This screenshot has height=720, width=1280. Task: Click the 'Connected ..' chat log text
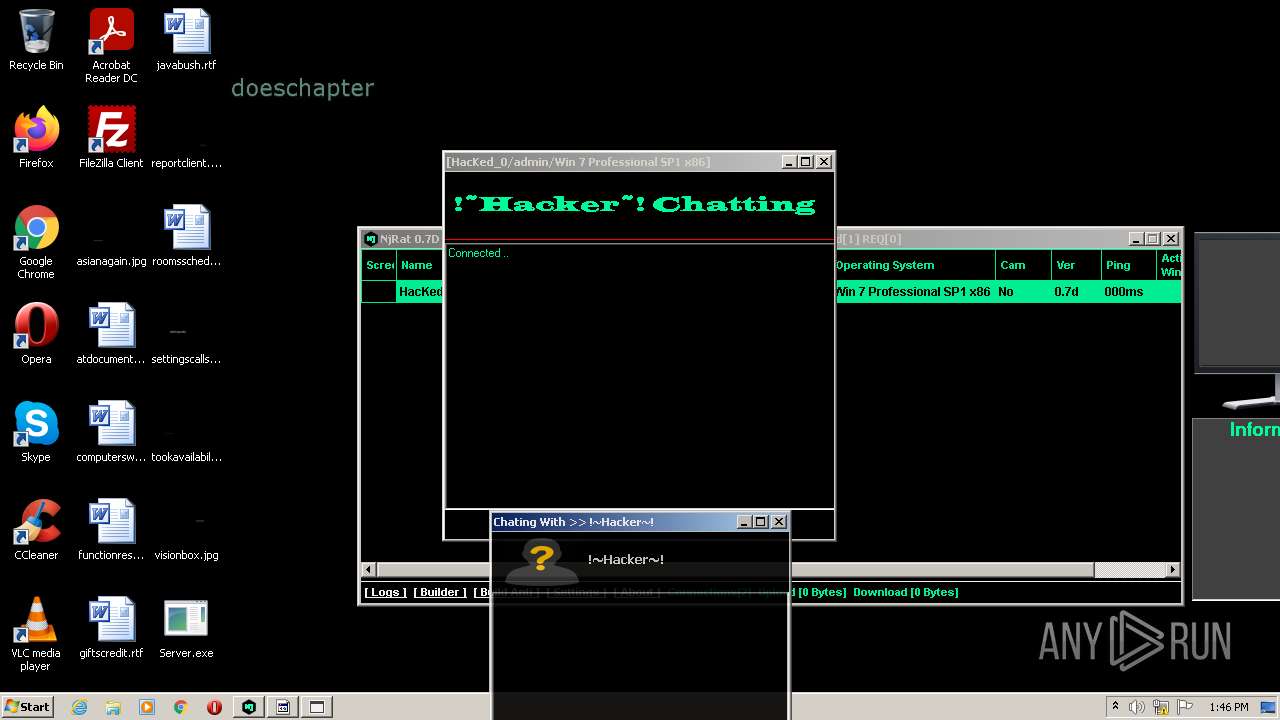pos(478,254)
